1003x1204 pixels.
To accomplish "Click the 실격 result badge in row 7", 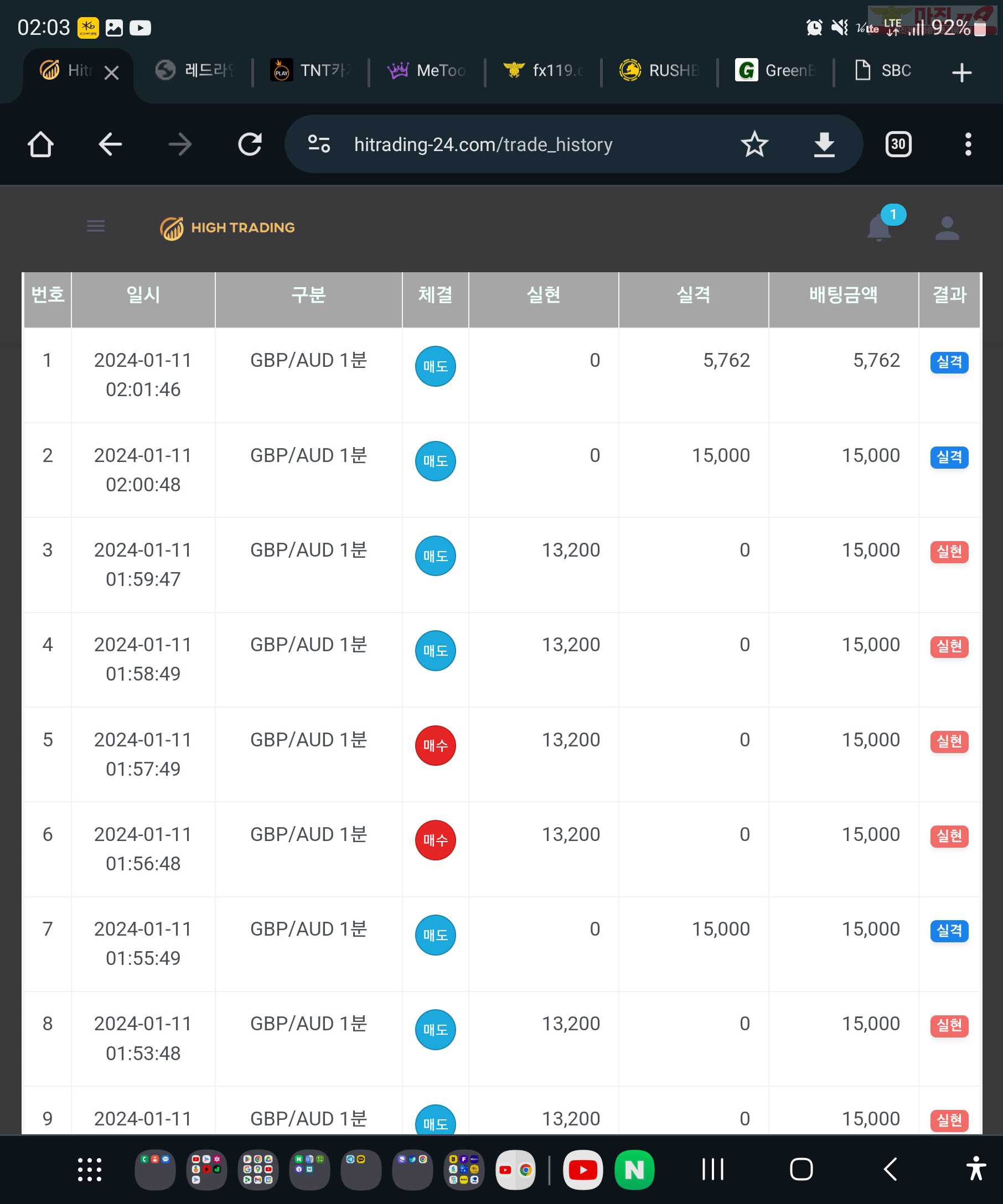I will click(x=949, y=931).
